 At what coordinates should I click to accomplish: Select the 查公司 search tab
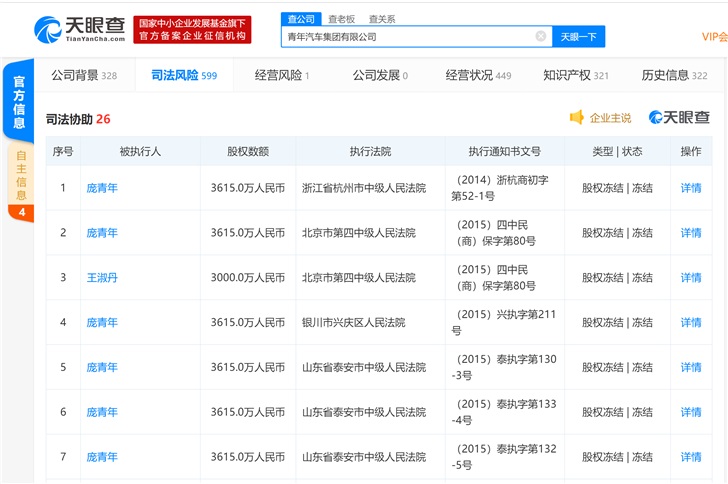[300, 19]
